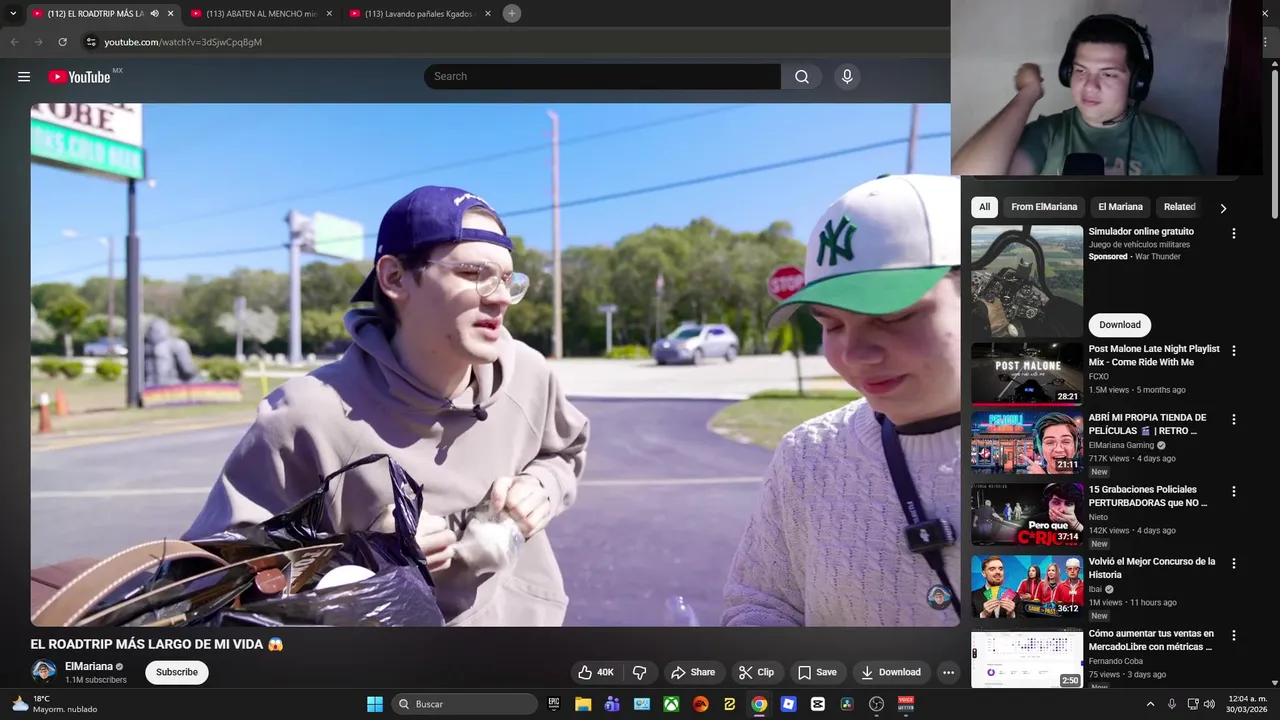Screen dimensions: 1280x720
Task: Open the clock and date showing 12:04 a. m.
Action: click(x=1246, y=704)
